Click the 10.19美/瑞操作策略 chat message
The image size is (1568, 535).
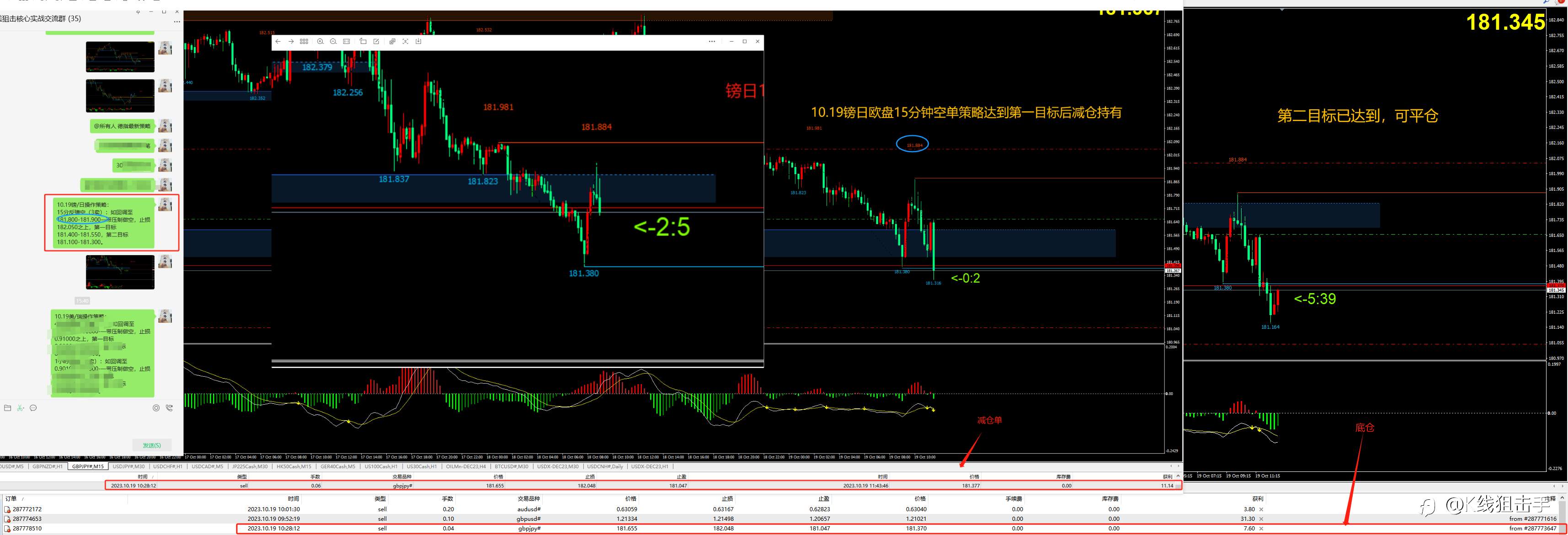[x=102, y=353]
